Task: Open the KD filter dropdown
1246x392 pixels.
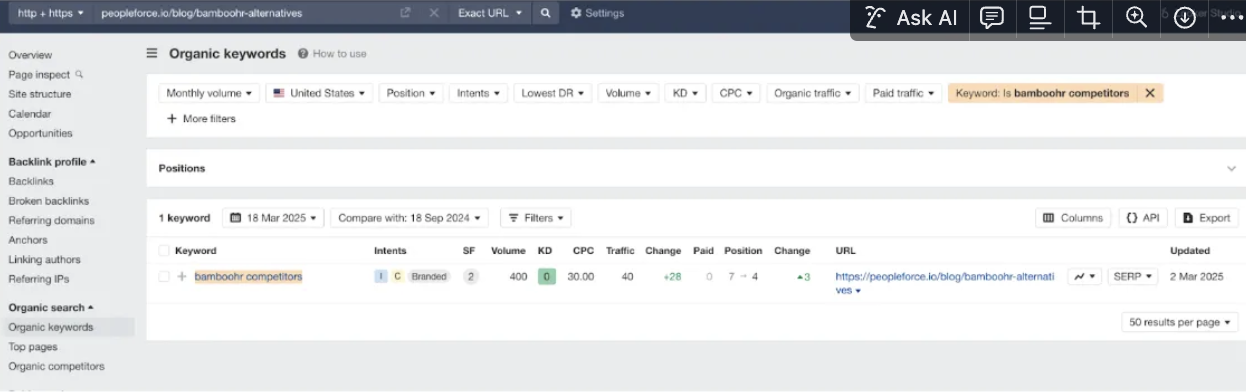Action: click(x=685, y=93)
